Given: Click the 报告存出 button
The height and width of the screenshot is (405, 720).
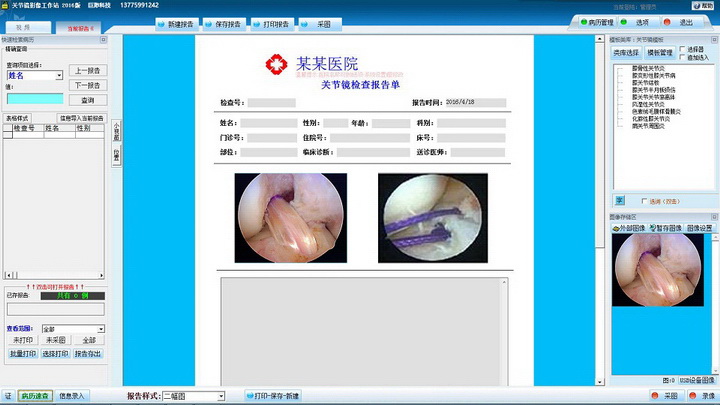Looking at the screenshot, I should [88, 354].
